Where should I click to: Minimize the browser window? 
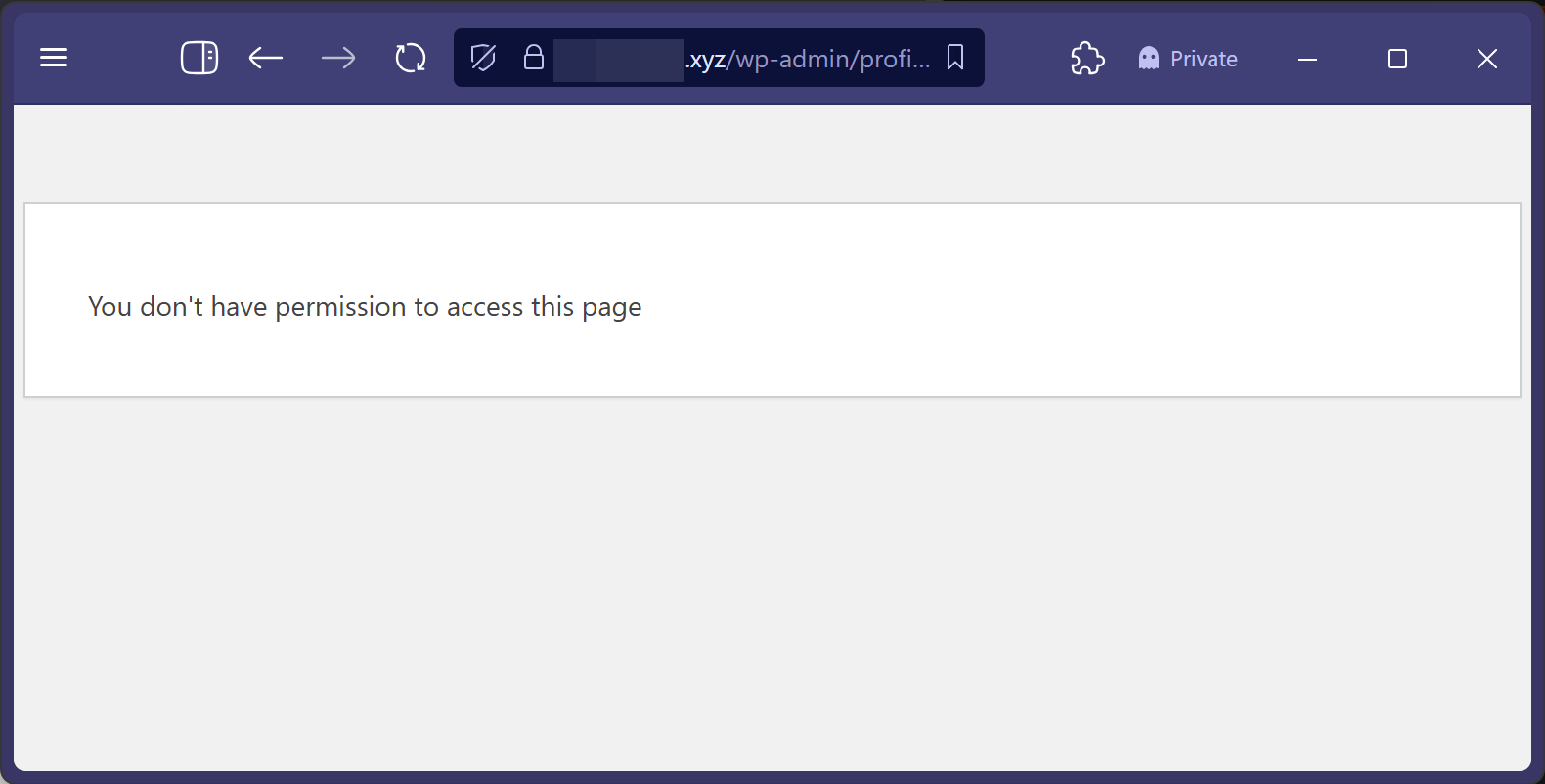click(1307, 60)
